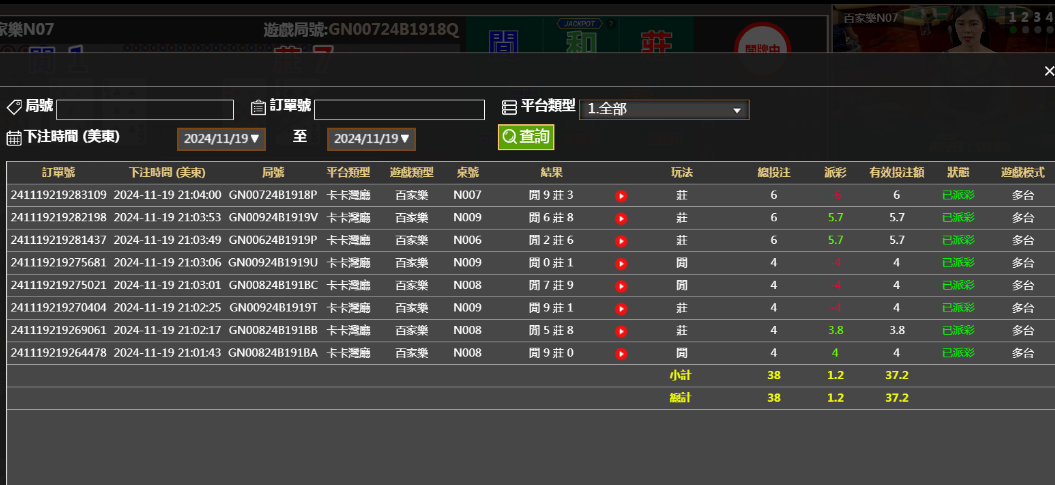This screenshot has width=1055, height=485.
Task: Select order number 241119219282198
Action: click(59, 217)
